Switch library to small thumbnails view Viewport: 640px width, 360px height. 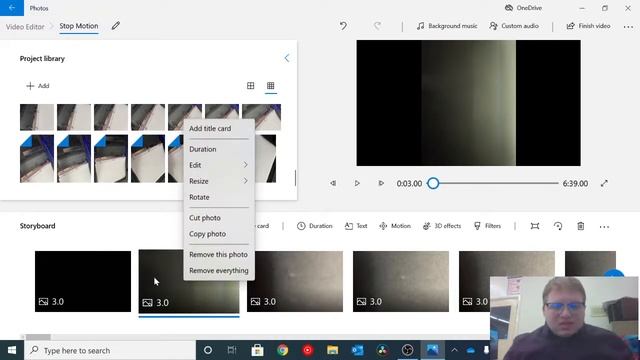point(271,85)
